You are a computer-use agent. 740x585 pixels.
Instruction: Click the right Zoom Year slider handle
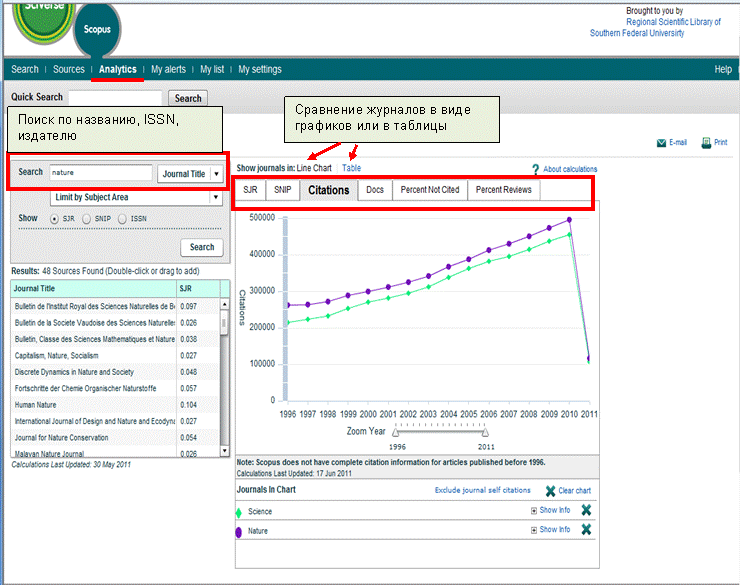tap(485, 432)
